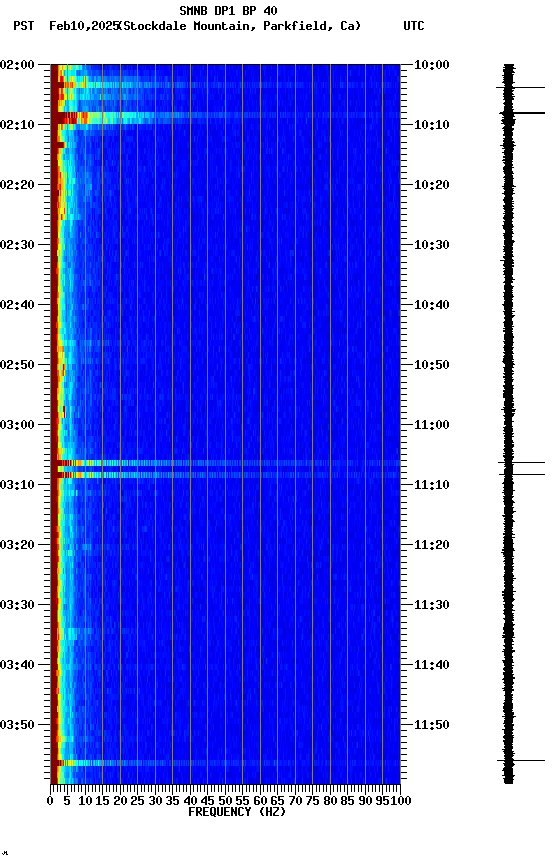Click the '10:30' UTC time label
The width and height of the screenshot is (552, 864).
[x=431, y=245]
